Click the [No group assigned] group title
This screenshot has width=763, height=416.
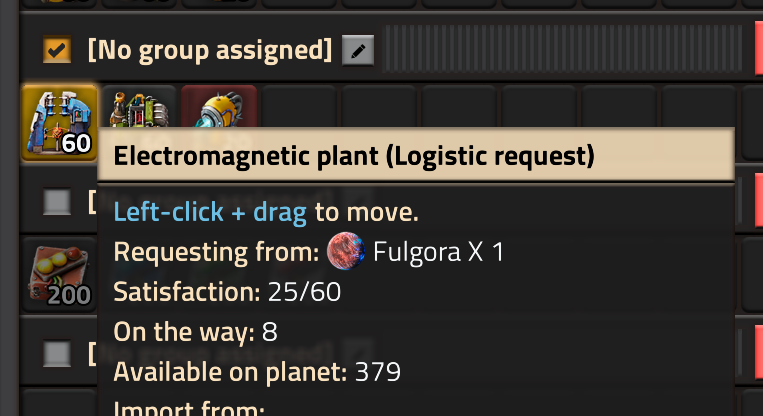(x=210, y=50)
